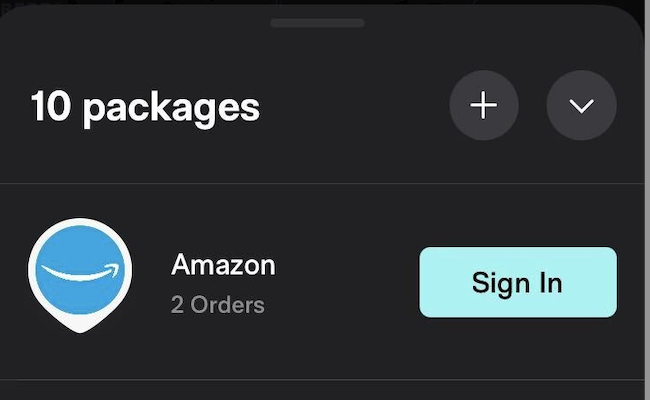Image resolution: width=650 pixels, height=400 pixels.
Task: Sign In to the Amazon account
Action: (x=518, y=282)
